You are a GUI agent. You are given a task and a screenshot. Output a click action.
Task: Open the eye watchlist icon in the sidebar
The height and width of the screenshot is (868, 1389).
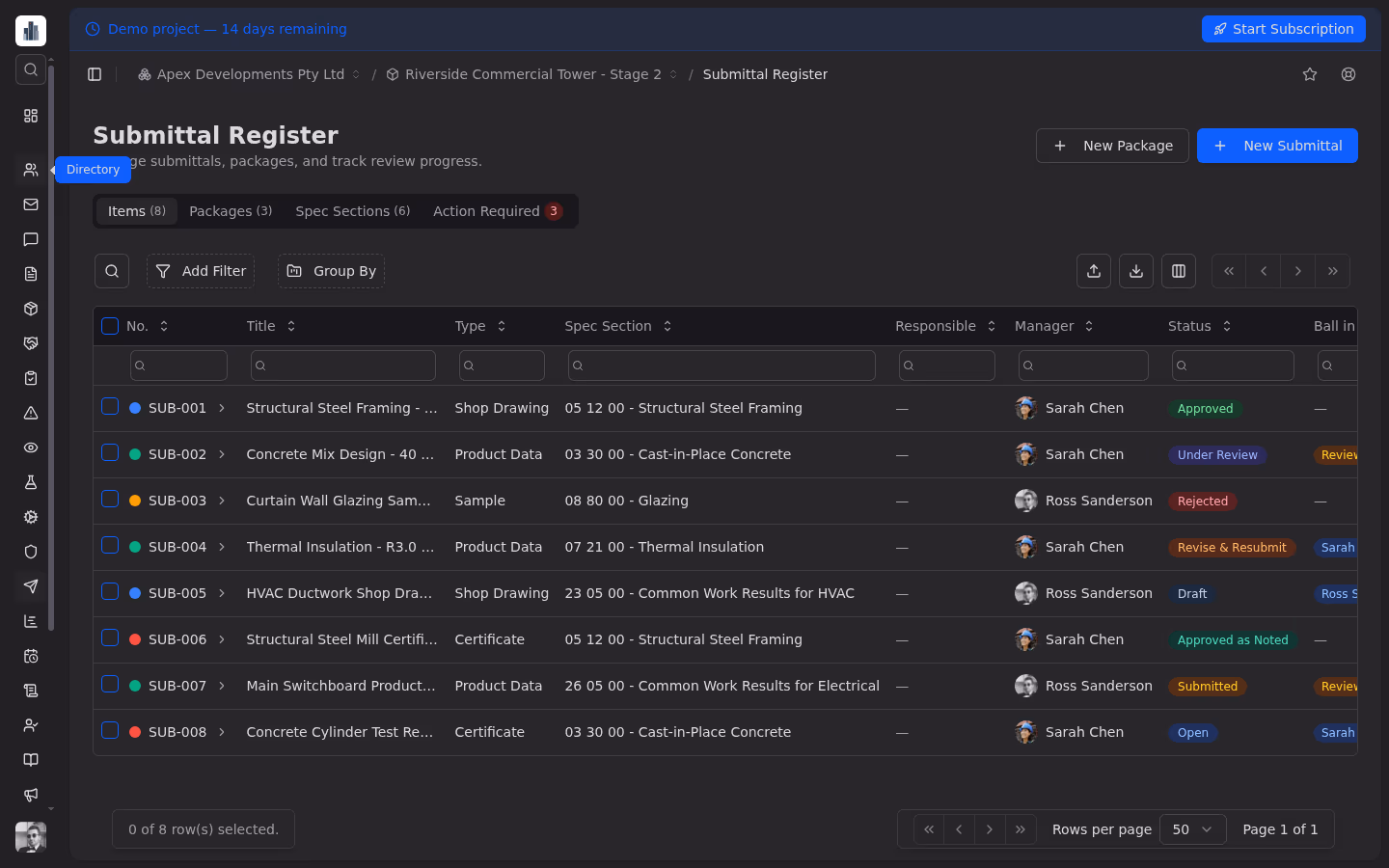click(x=30, y=448)
